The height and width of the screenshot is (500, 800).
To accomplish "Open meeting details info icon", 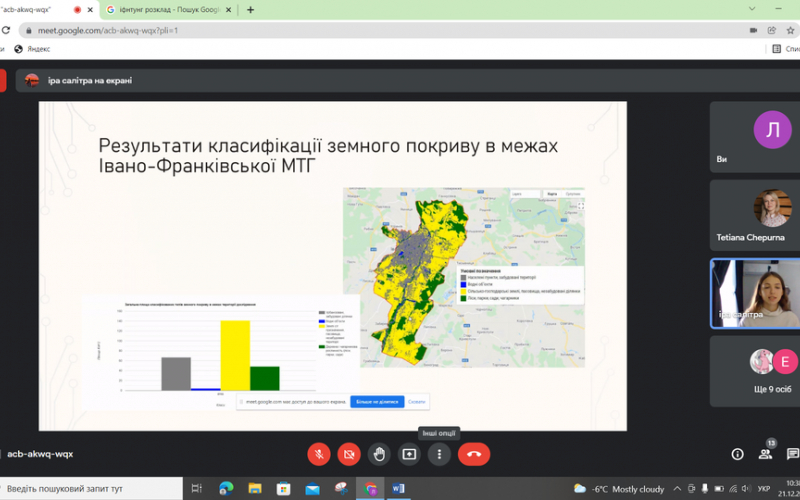I will pos(737,454).
